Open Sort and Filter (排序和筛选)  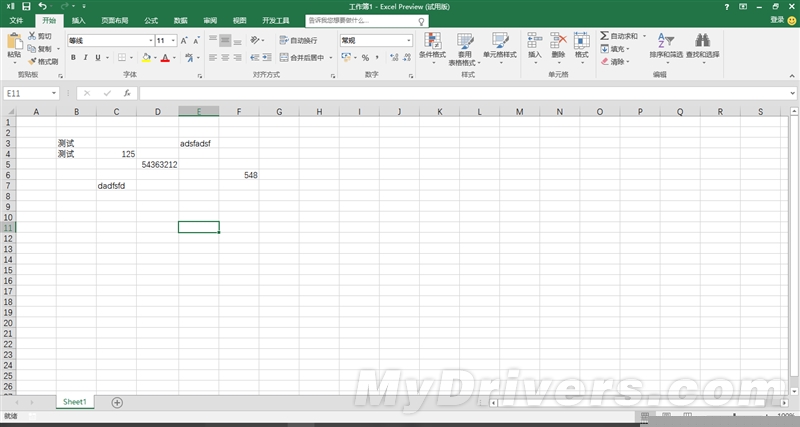pos(666,46)
